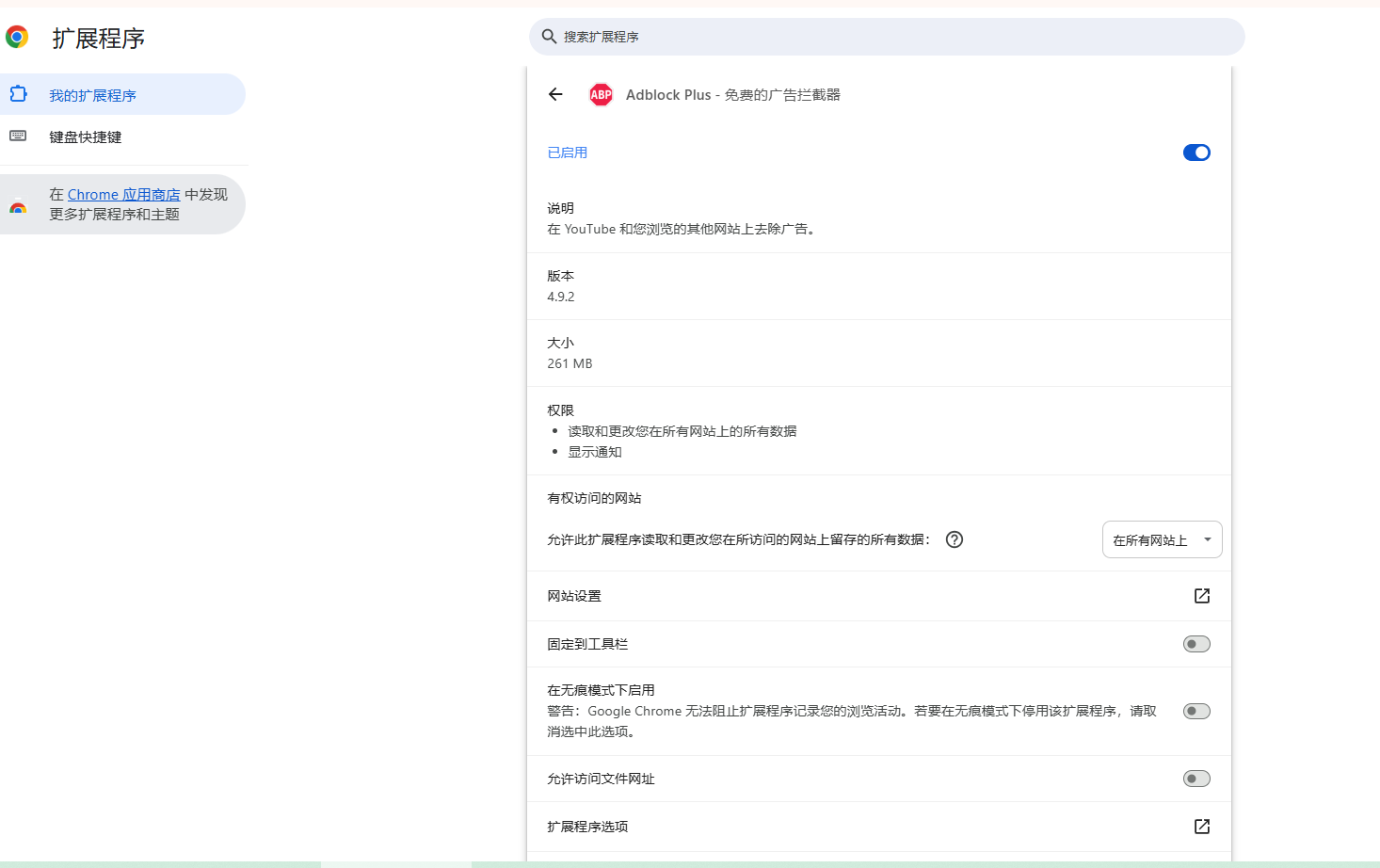The width and height of the screenshot is (1380, 868).
Task: Click the 读取和更改您在所有网站上的所有数据 permission
Action: point(682,431)
